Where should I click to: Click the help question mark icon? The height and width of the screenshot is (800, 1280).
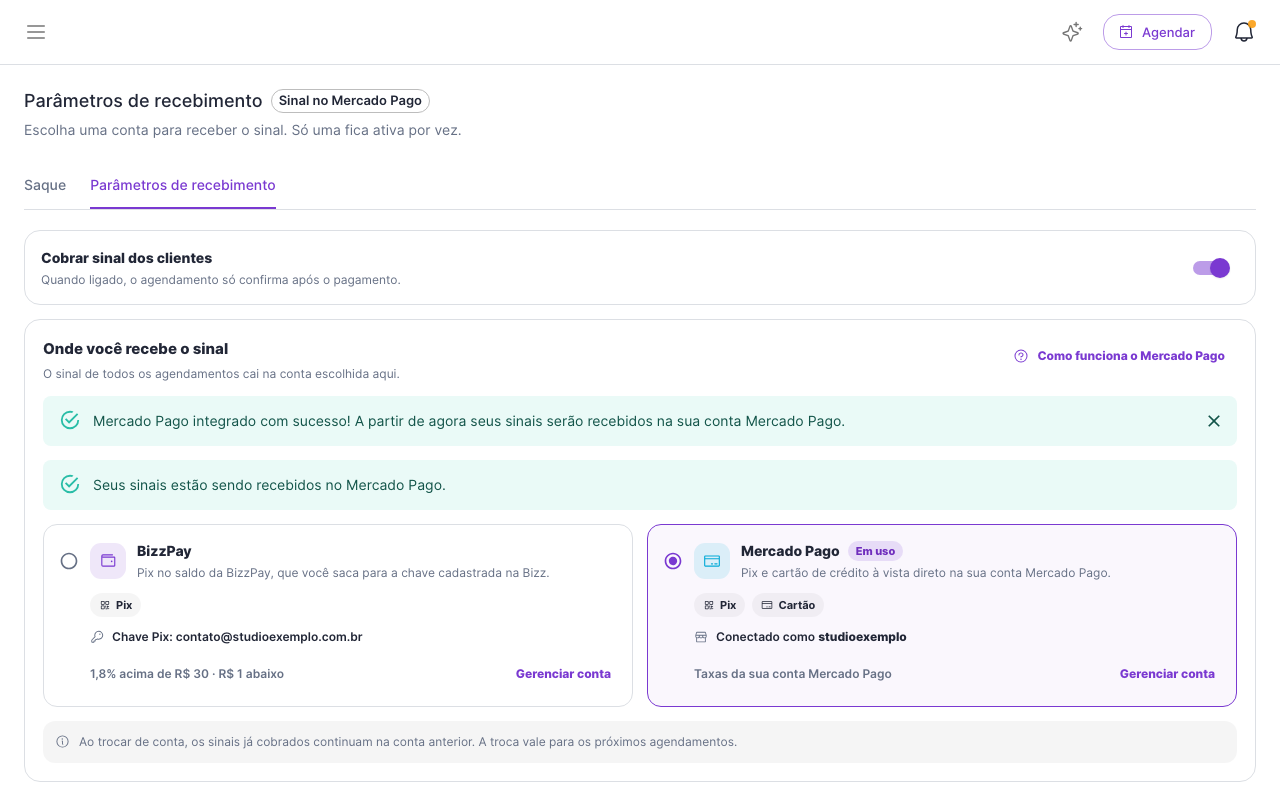coord(1021,356)
